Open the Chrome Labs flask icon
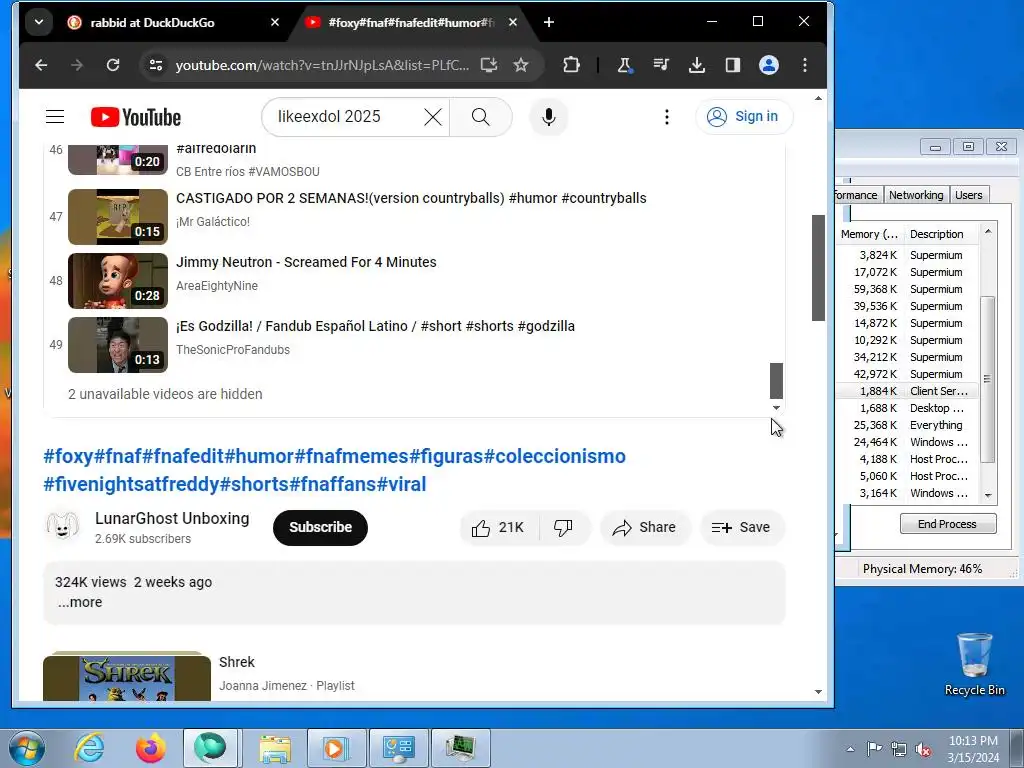1024x768 pixels. 624,65
